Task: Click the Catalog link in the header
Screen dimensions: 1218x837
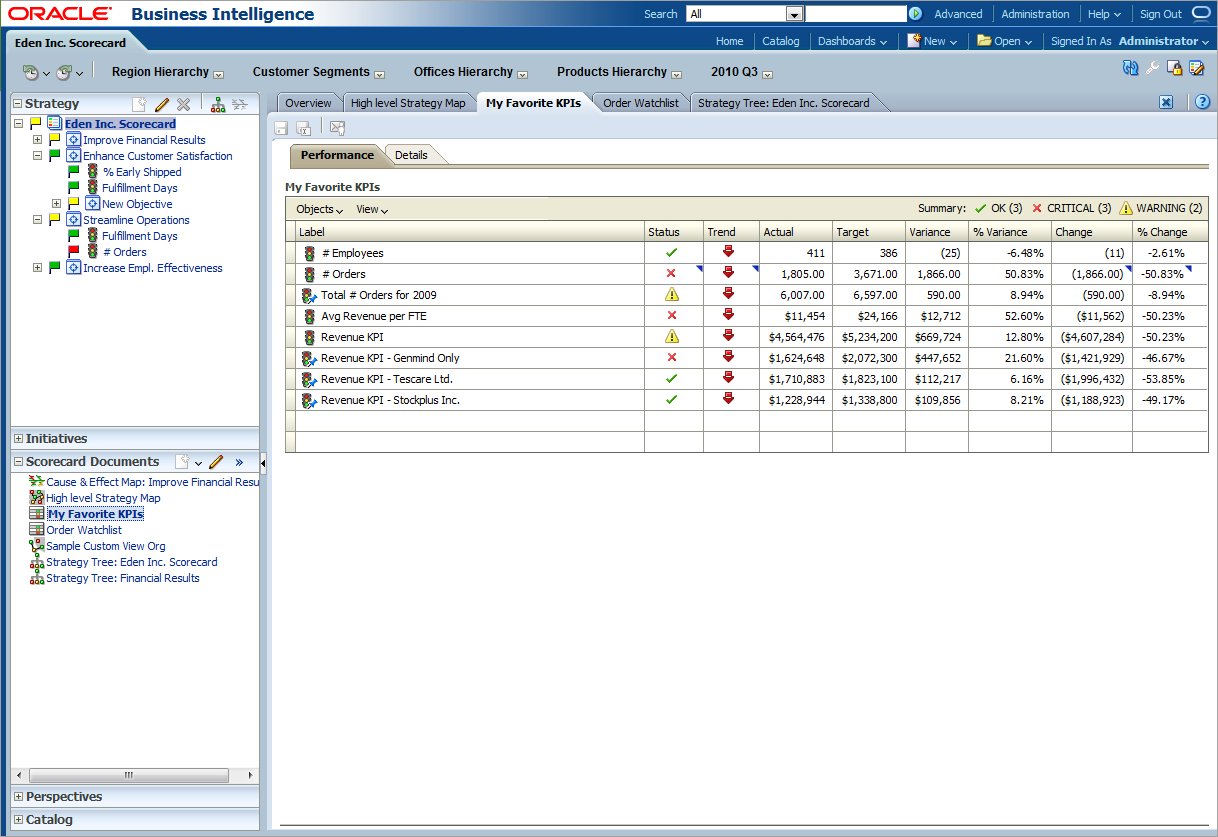Action: pos(781,41)
